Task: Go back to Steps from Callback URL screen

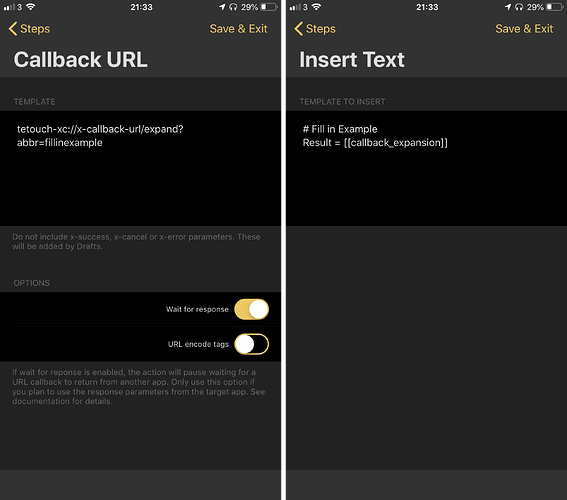Action: (29, 29)
